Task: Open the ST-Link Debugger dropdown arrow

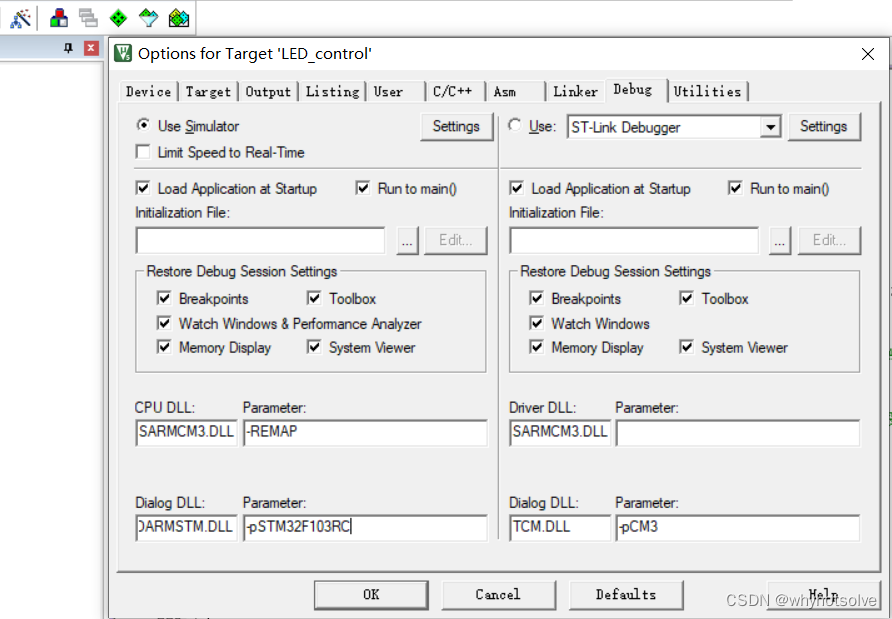Action: (x=770, y=127)
